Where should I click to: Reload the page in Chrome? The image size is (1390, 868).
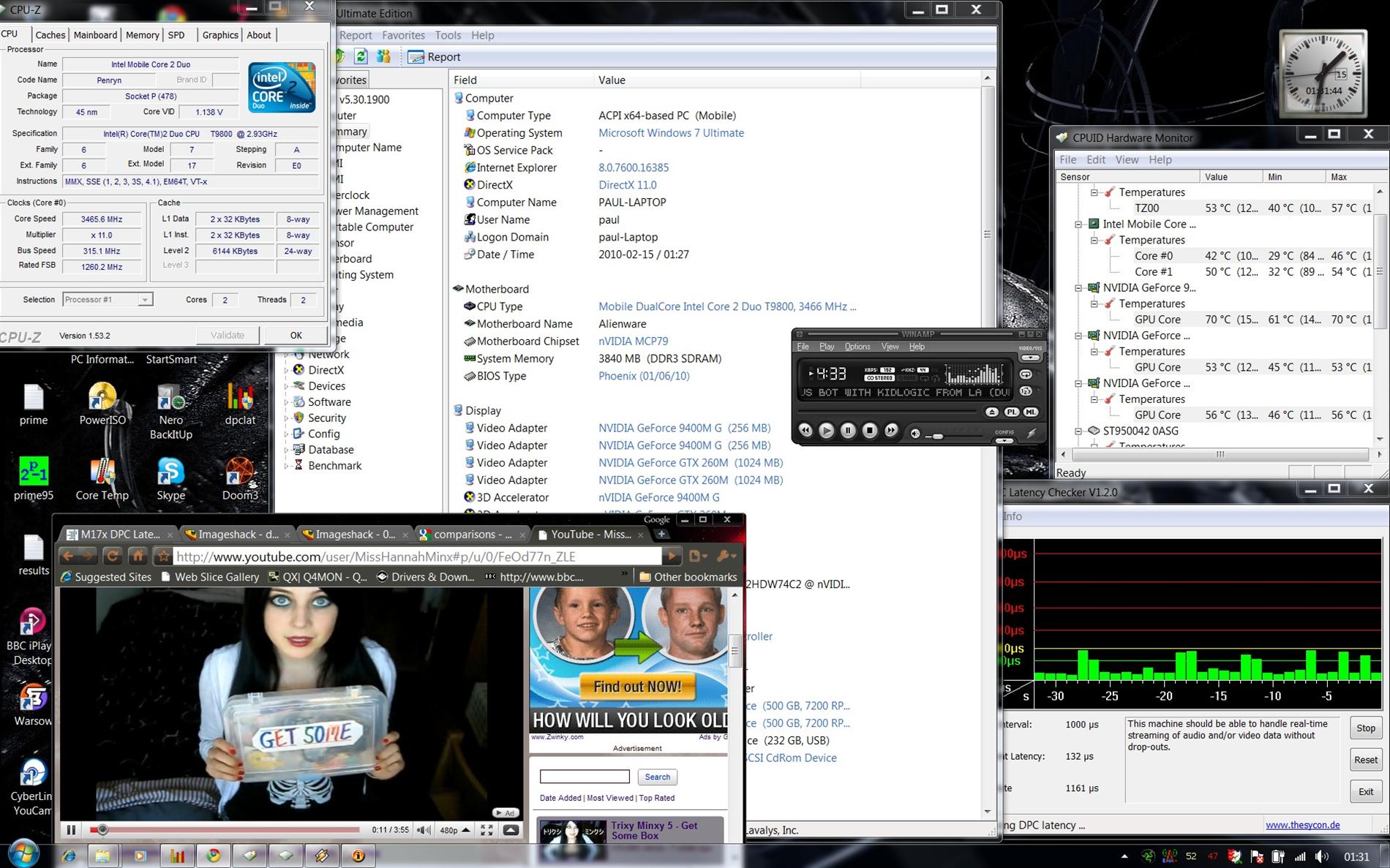[x=112, y=556]
